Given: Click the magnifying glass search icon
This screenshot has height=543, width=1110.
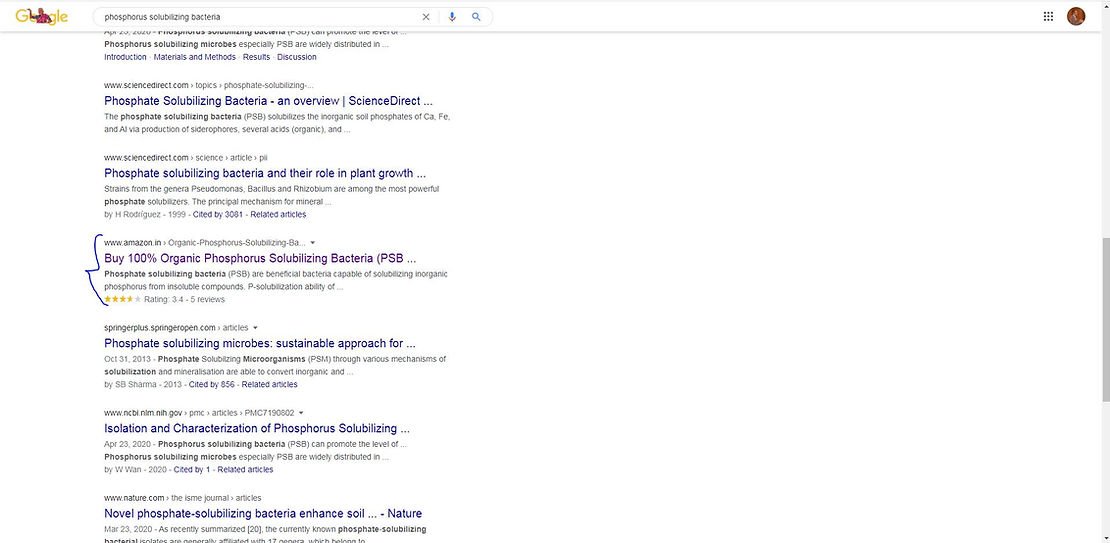Looking at the screenshot, I should point(476,17).
